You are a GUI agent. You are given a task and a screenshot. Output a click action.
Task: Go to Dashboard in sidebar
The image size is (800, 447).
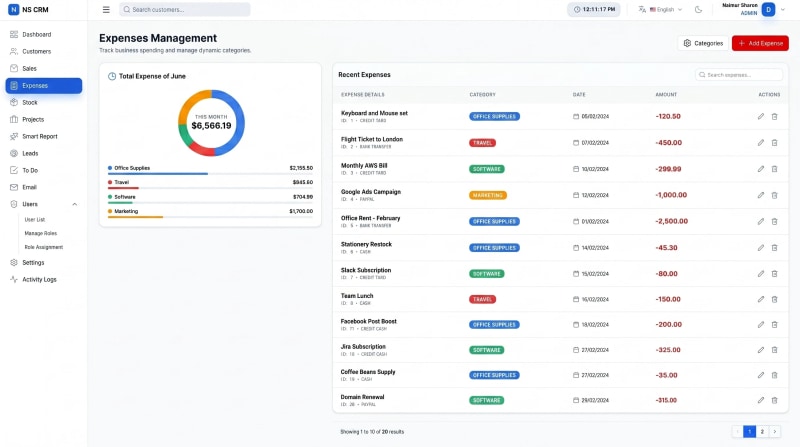(x=43, y=35)
